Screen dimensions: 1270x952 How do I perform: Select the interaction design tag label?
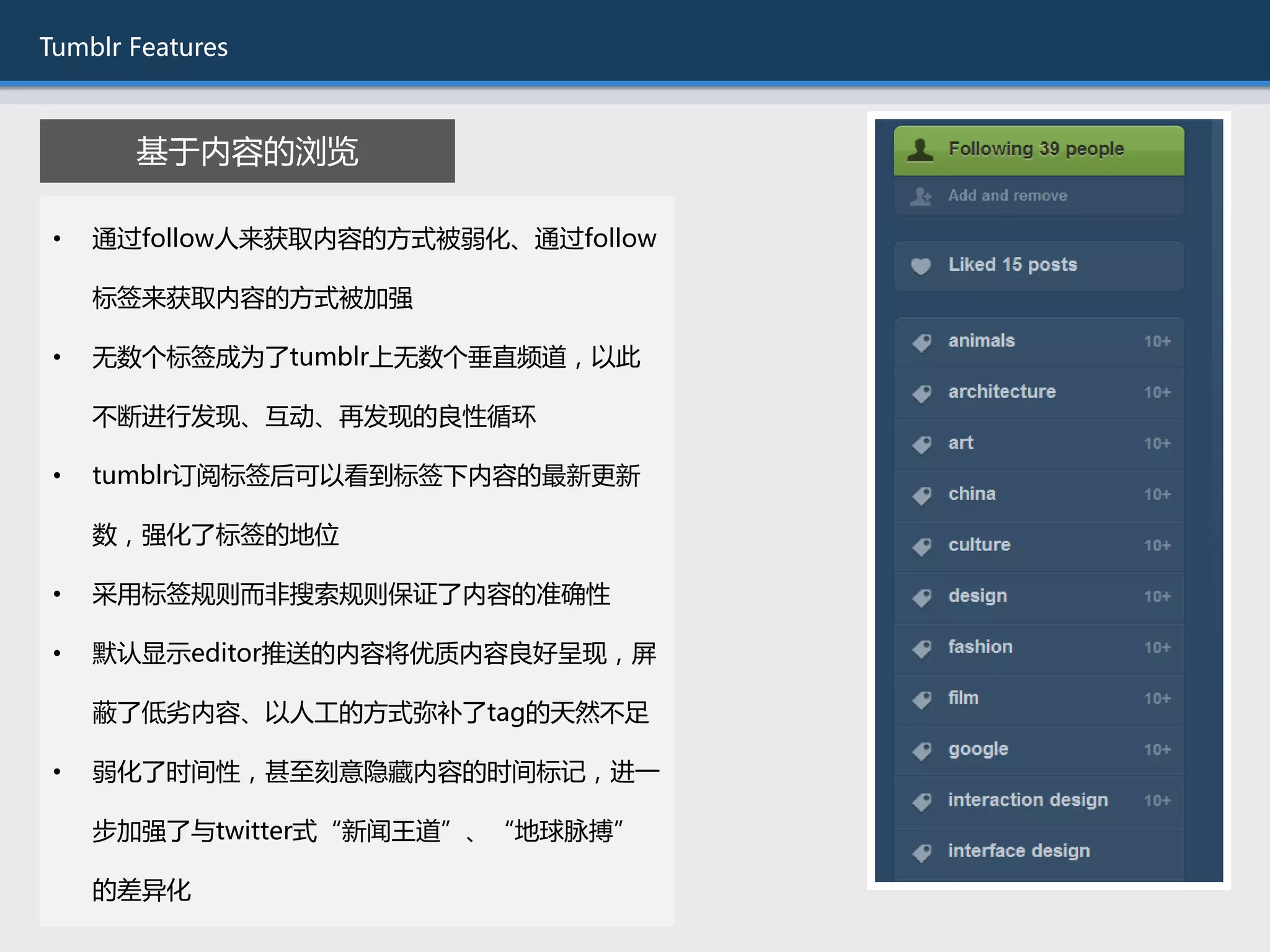pos(1028,800)
